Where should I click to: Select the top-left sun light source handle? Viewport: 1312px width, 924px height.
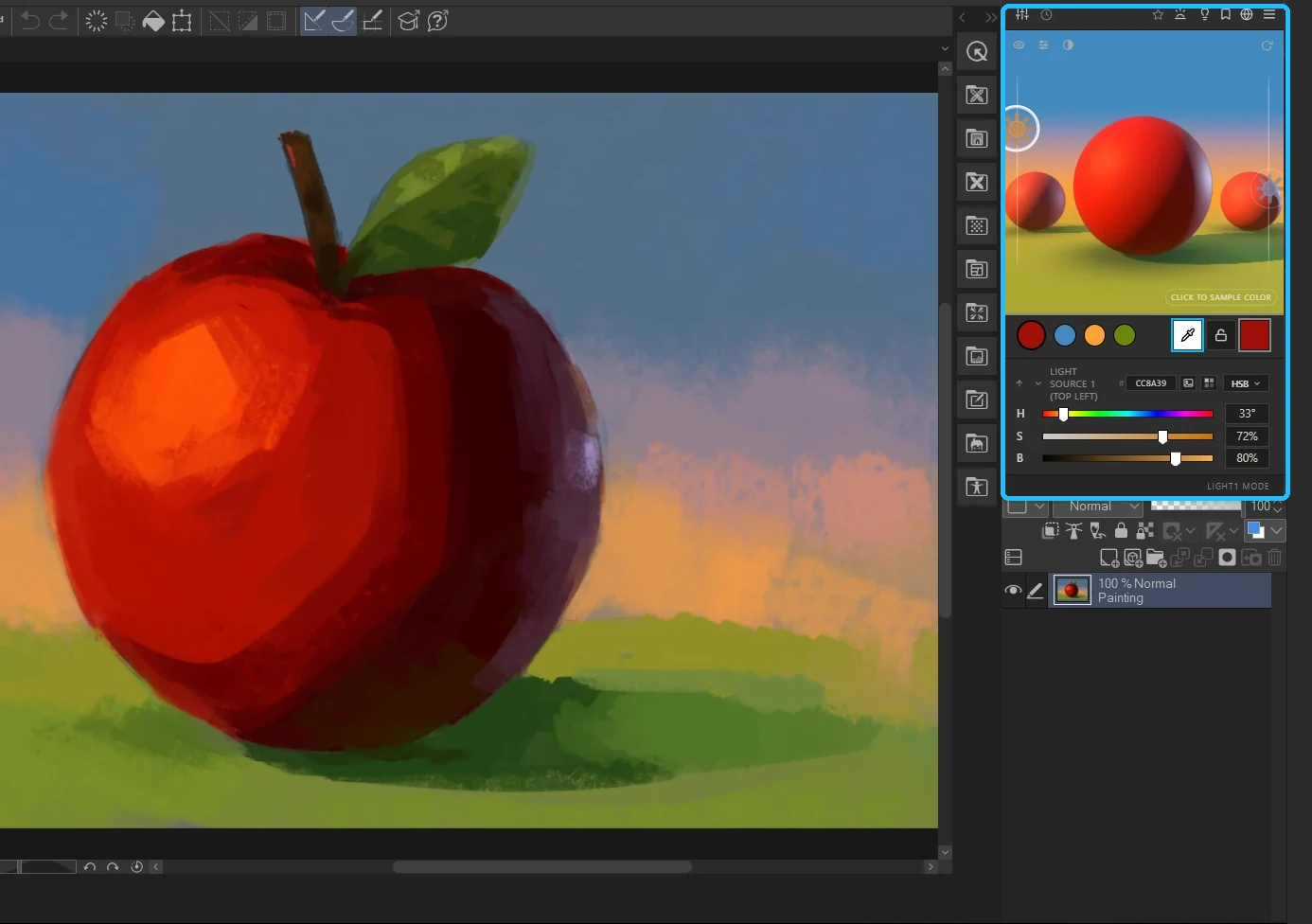pyautogui.click(x=1018, y=129)
